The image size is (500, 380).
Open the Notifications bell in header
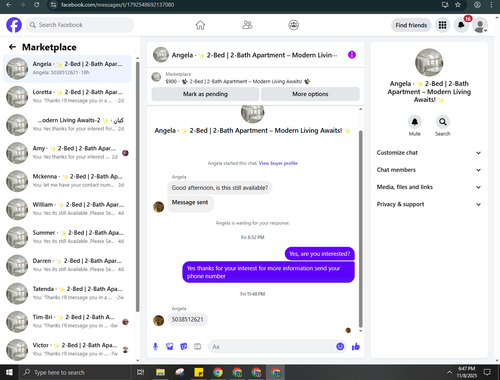pyautogui.click(x=461, y=25)
